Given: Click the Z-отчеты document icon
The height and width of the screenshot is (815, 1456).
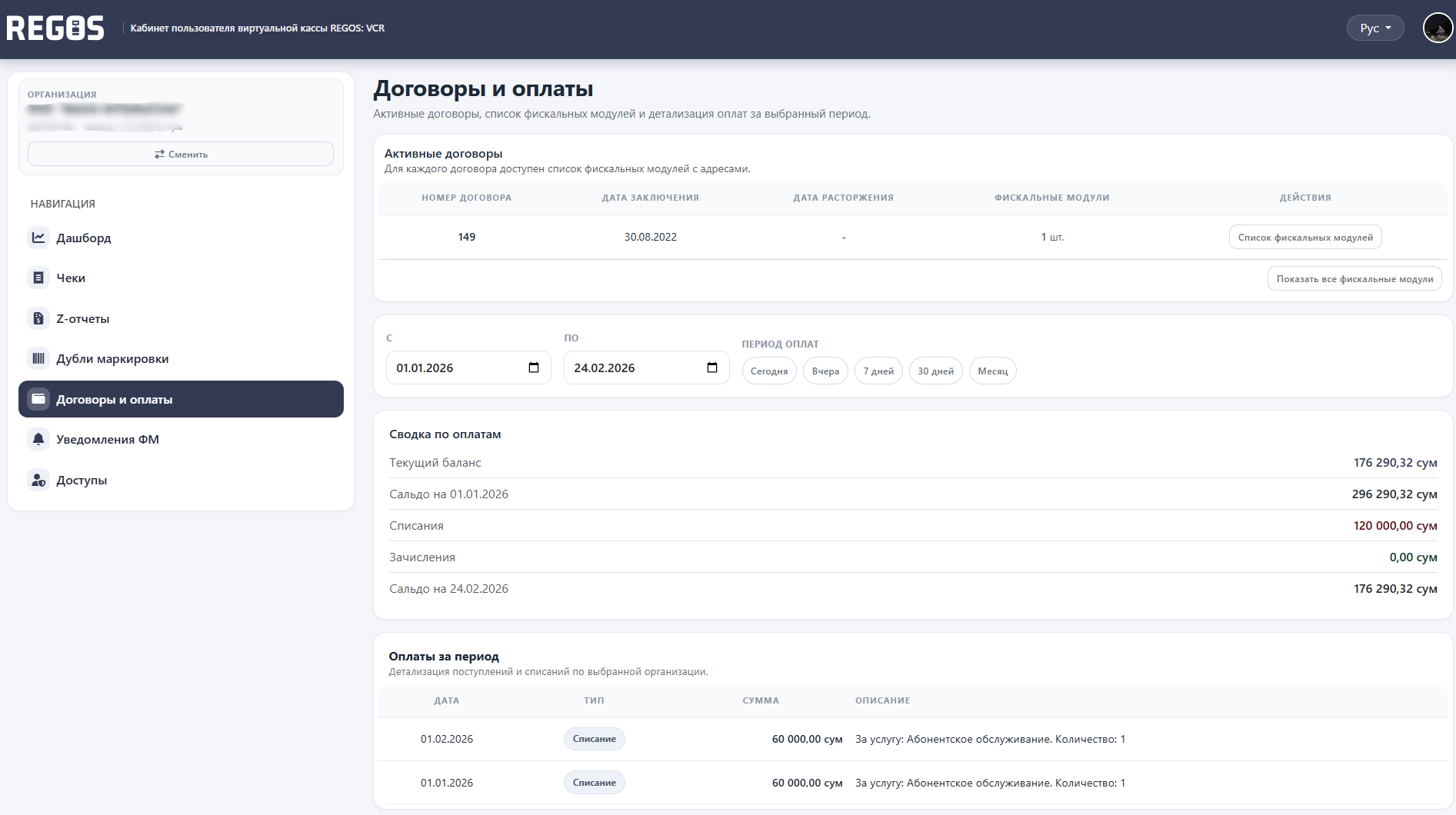Looking at the screenshot, I should (x=38, y=318).
